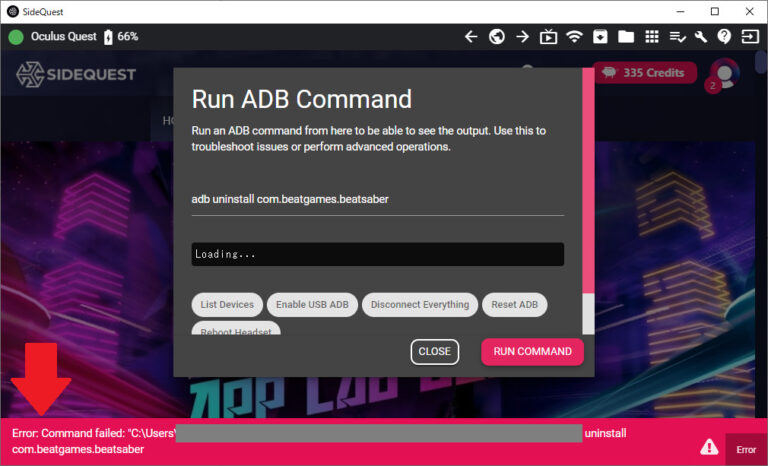Click the CLOSE button in dialog

point(434,352)
